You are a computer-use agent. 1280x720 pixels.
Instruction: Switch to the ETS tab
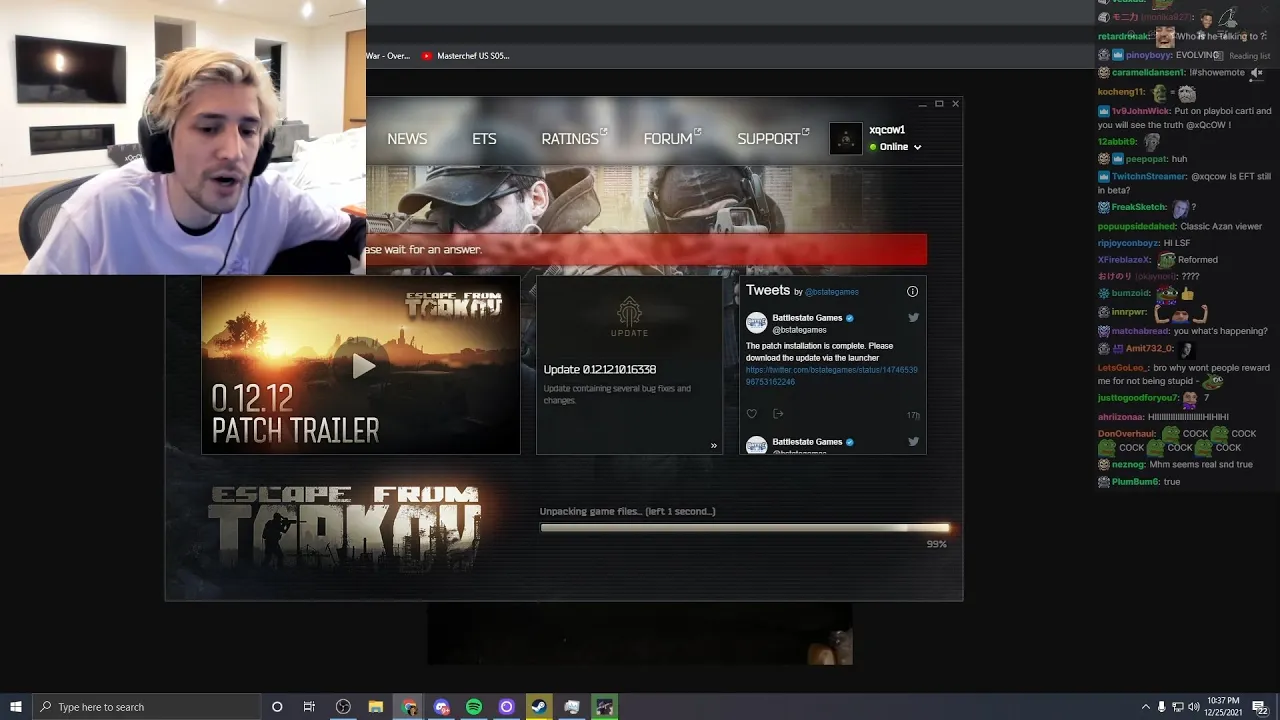(x=484, y=139)
